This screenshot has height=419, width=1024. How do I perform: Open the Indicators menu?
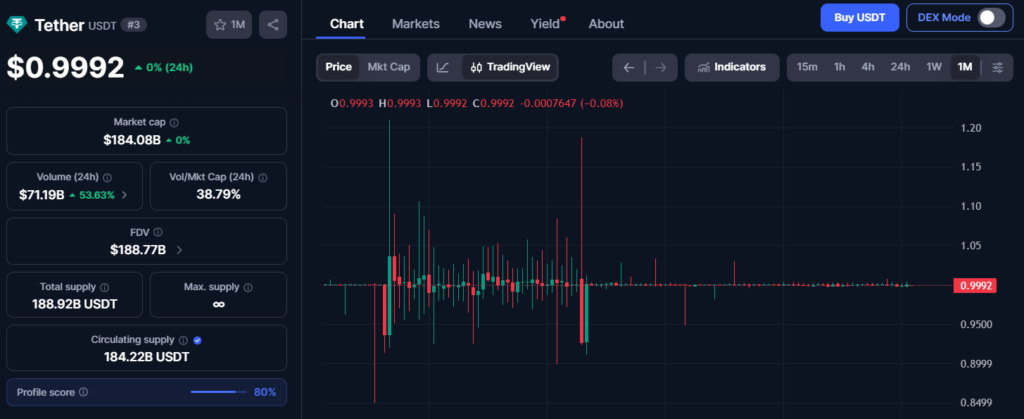click(732, 67)
